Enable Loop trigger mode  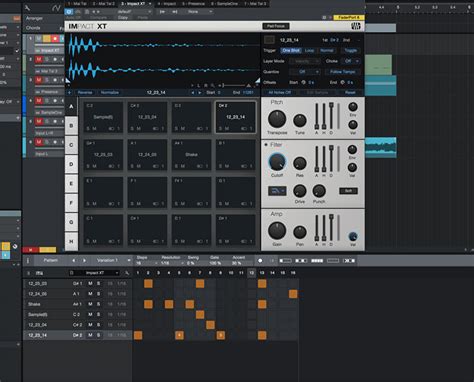(x=309, y=50)
